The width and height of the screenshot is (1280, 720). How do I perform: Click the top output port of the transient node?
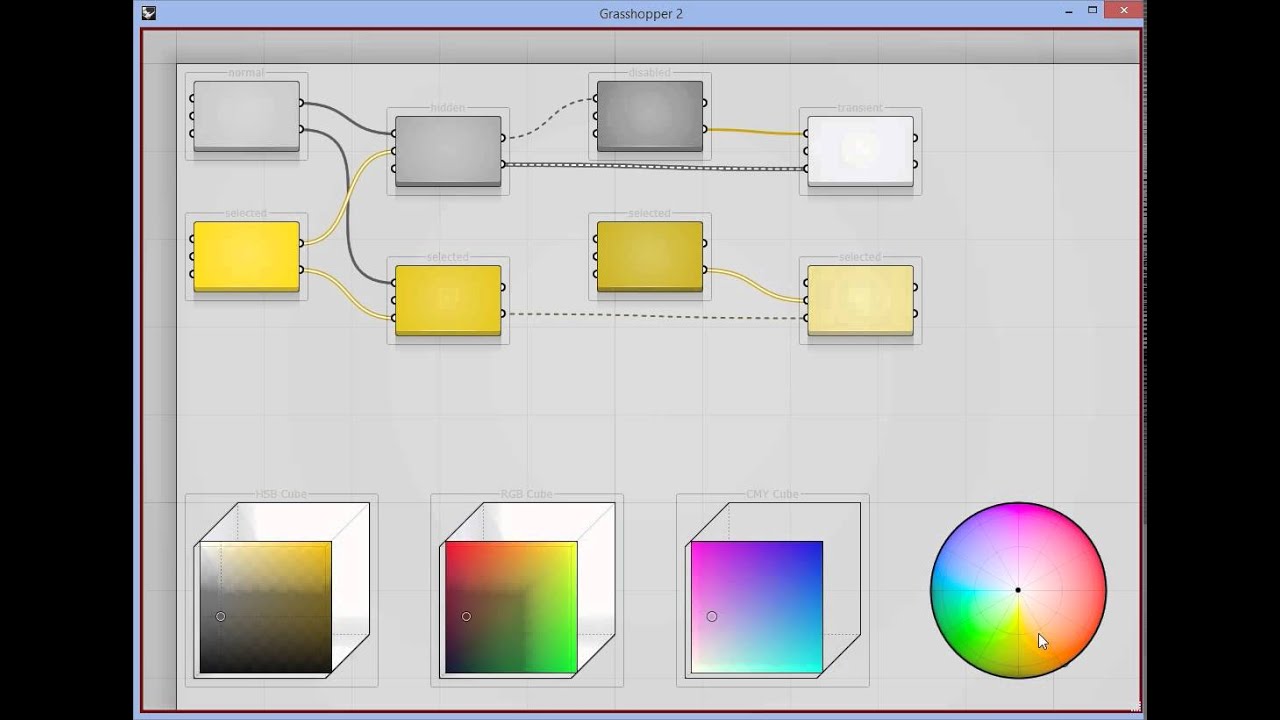coord(915,138)
